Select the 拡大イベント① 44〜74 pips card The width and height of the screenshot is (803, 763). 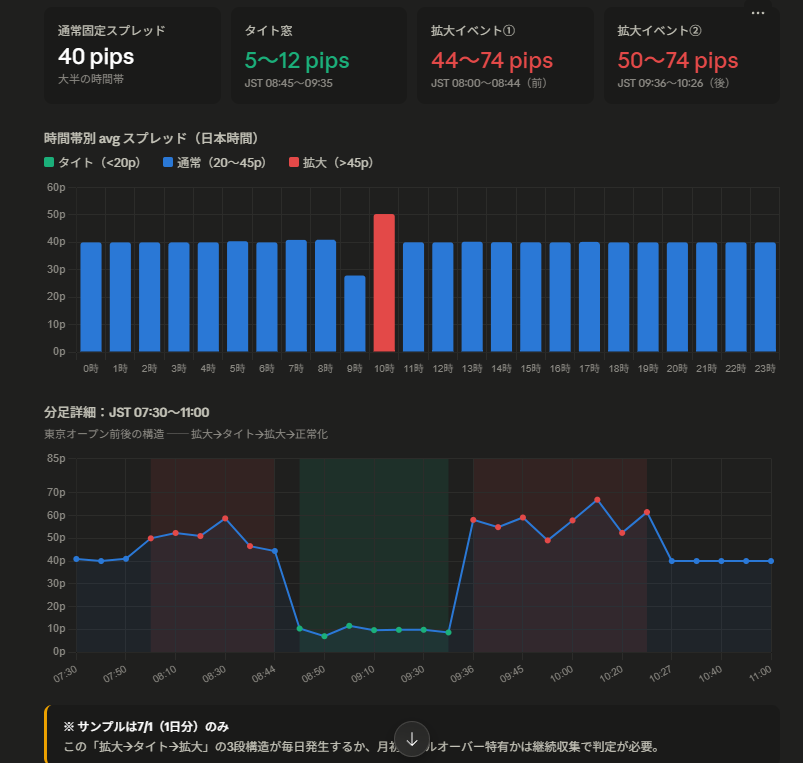pos(505,55)
